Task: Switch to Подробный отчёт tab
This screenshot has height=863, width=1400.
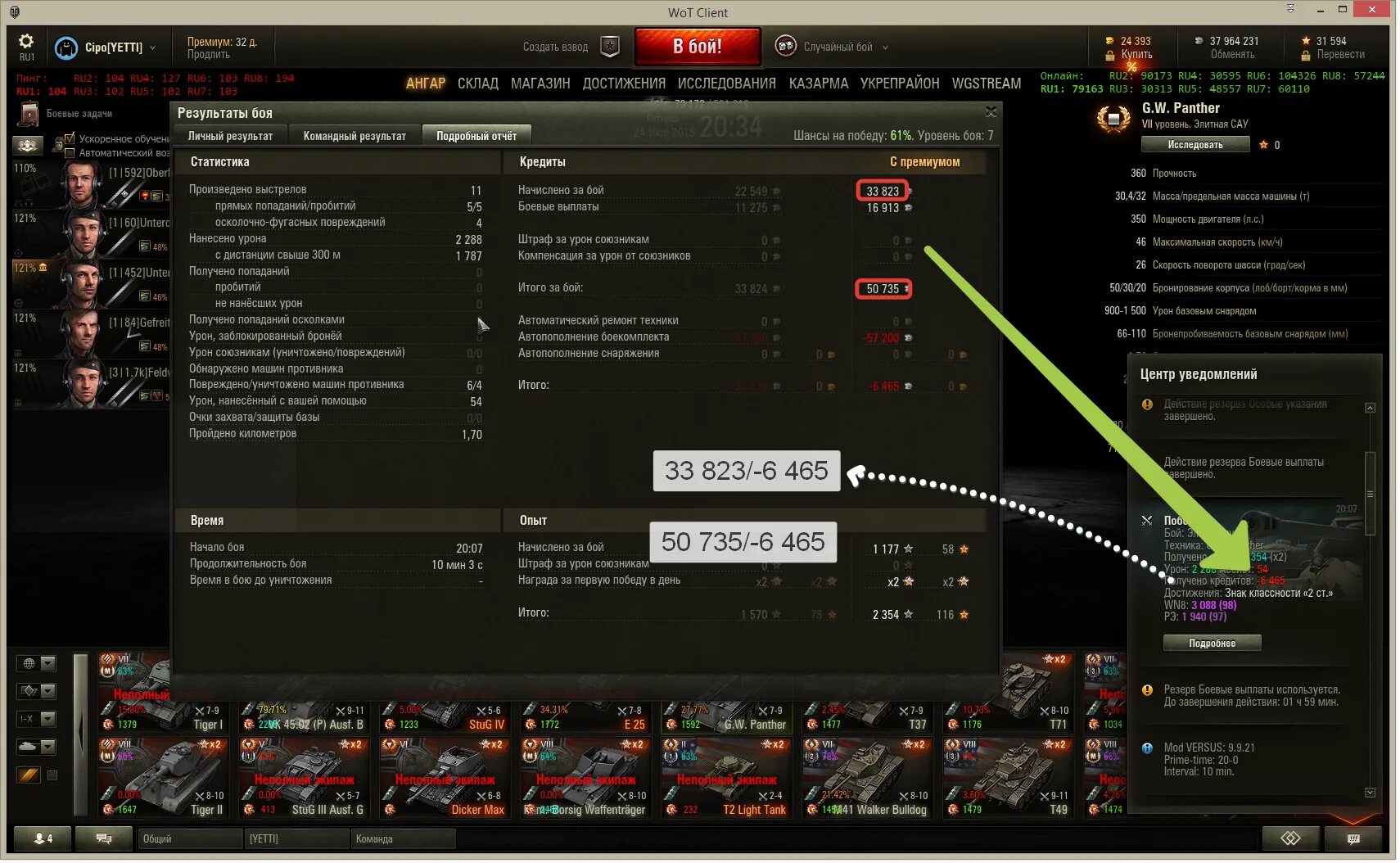Action: [x=476, y=136]
